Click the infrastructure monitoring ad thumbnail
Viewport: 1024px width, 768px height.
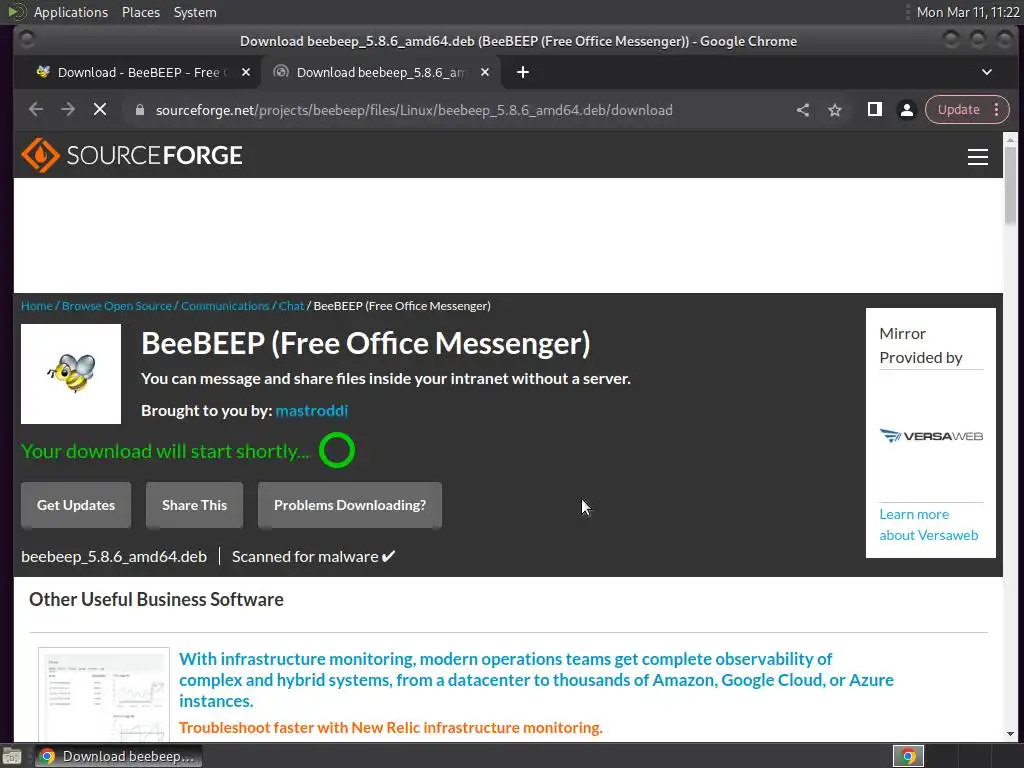coord(104,694)
